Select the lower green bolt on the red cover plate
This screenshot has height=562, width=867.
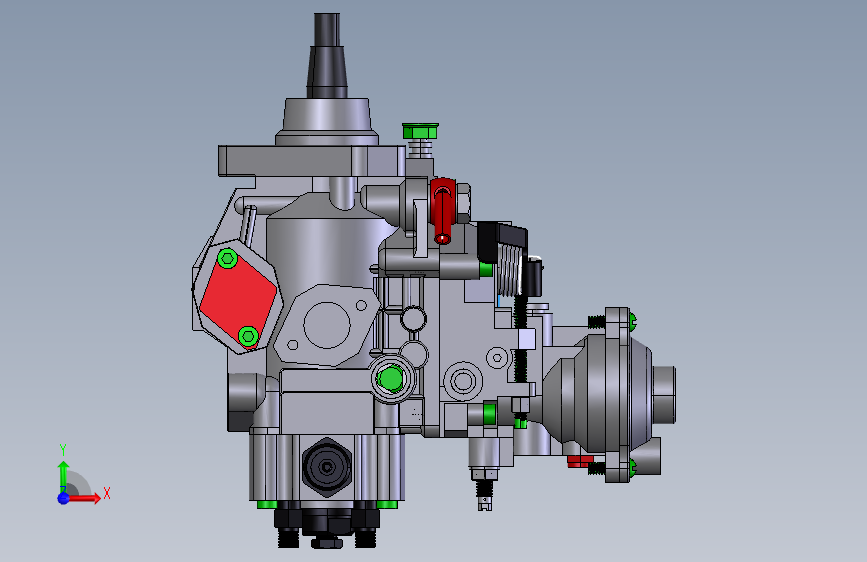pyautogui.click(x=248, y=336)
